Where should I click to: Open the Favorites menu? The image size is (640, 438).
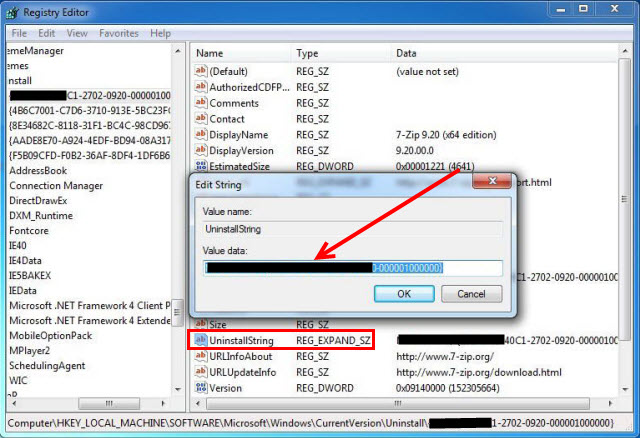118,33
